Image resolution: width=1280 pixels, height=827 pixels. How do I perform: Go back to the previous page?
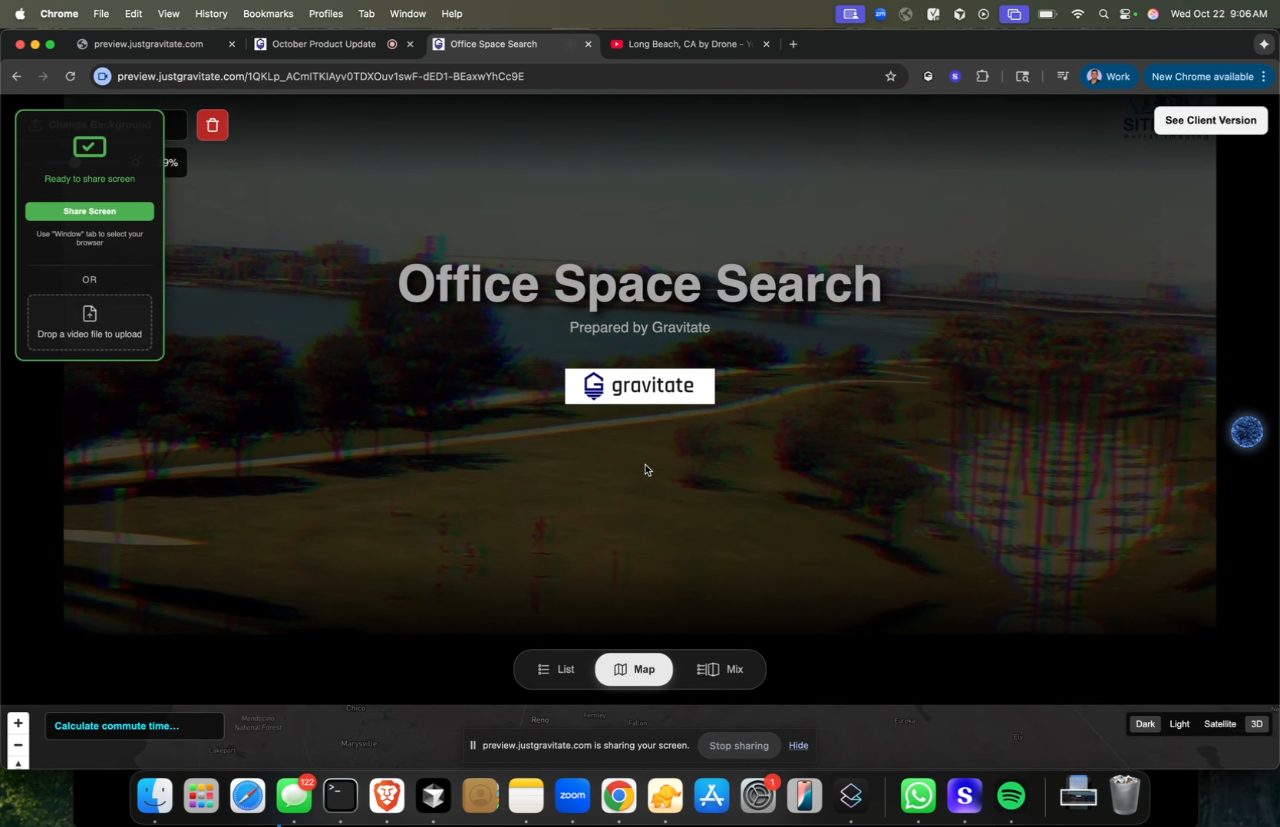tap(16, 76)
